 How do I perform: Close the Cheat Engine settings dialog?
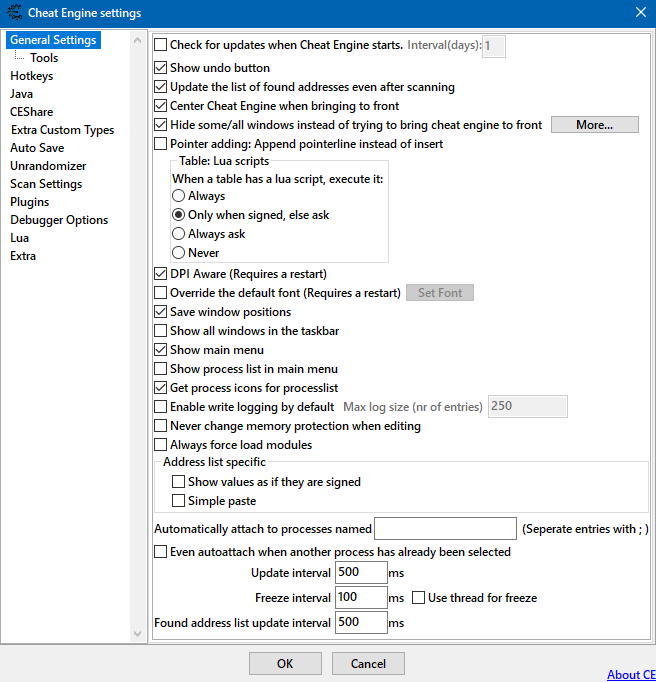click(640, 13)
